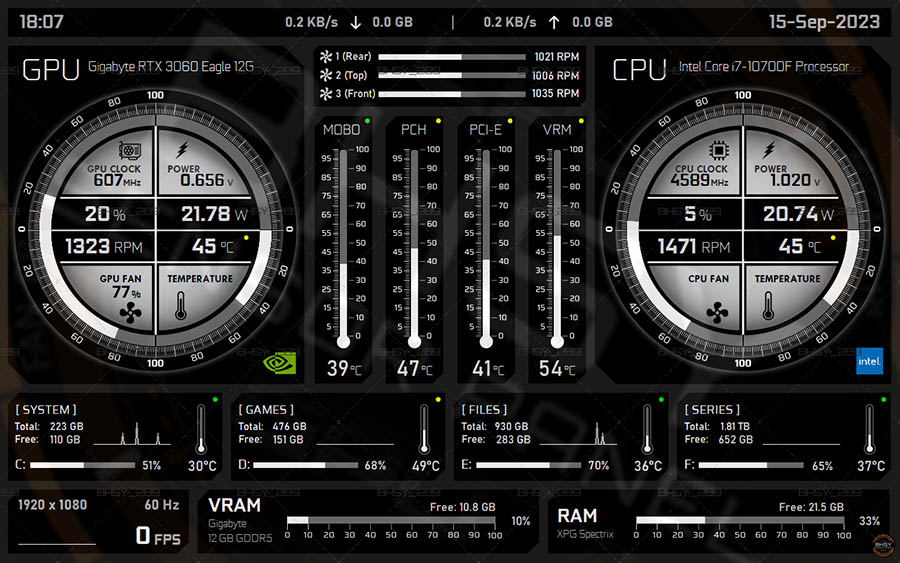This screenshot has width=900, height=563.
Task: Click the 607 MHz GPU clock value
Action: tap(117, 180)
